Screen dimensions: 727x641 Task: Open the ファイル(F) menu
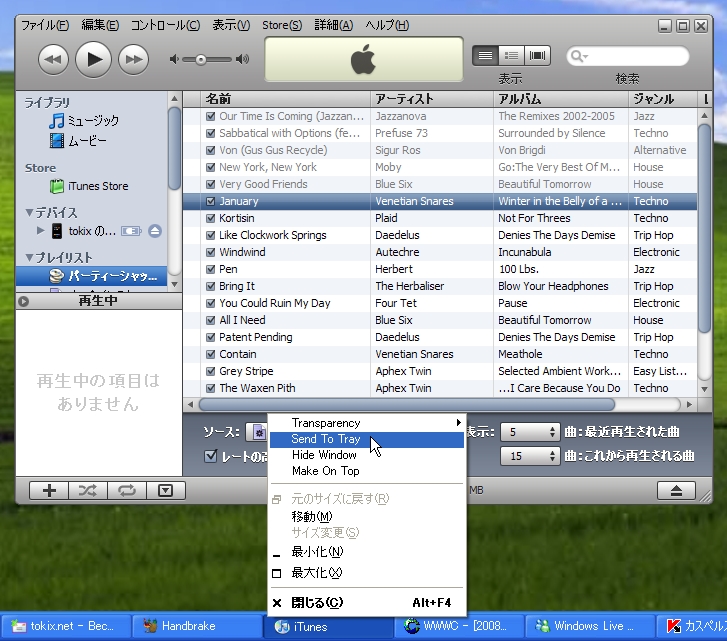click(45, 25)
